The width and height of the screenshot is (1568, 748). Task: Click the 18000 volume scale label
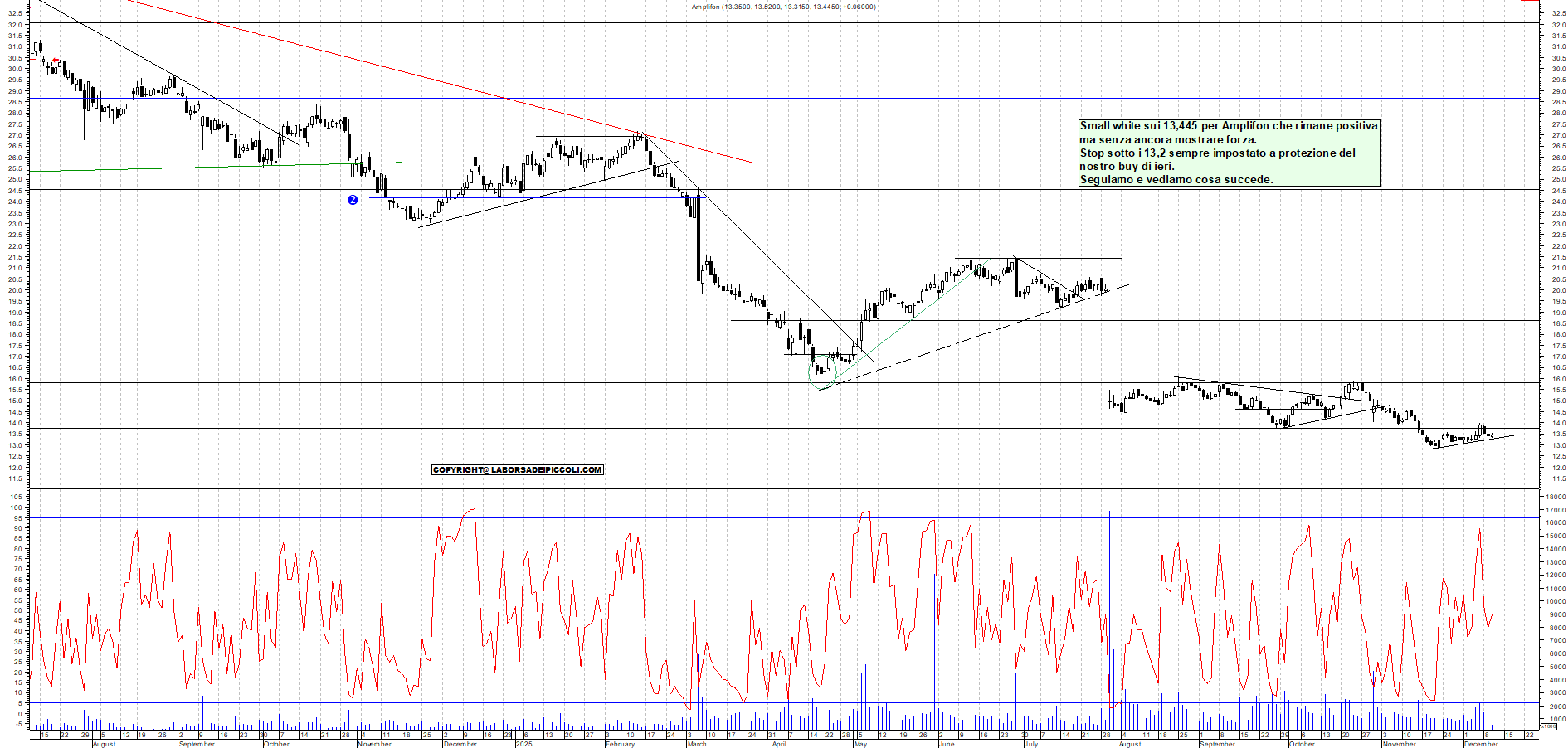1555,497
